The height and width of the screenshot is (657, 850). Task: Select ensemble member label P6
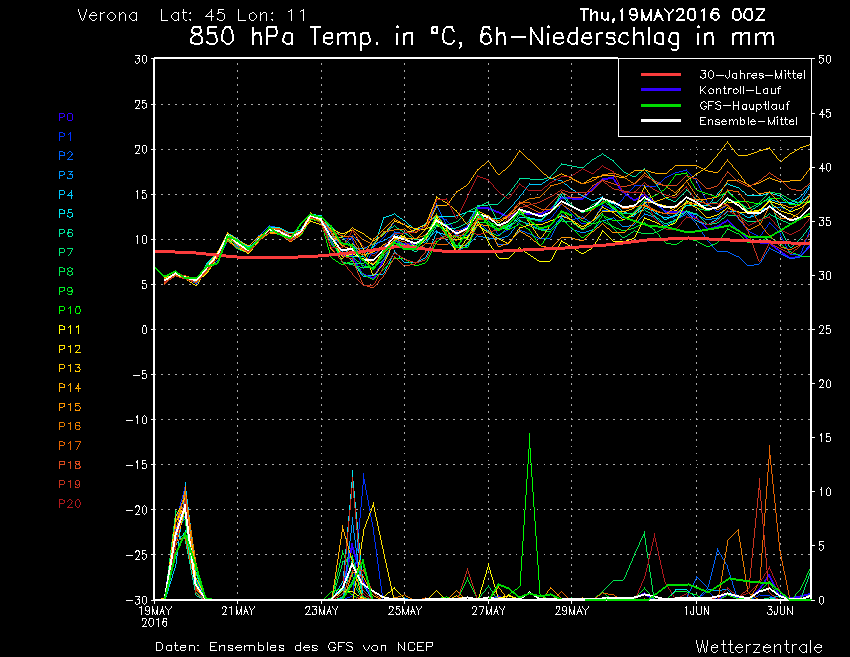pos(66,233)
